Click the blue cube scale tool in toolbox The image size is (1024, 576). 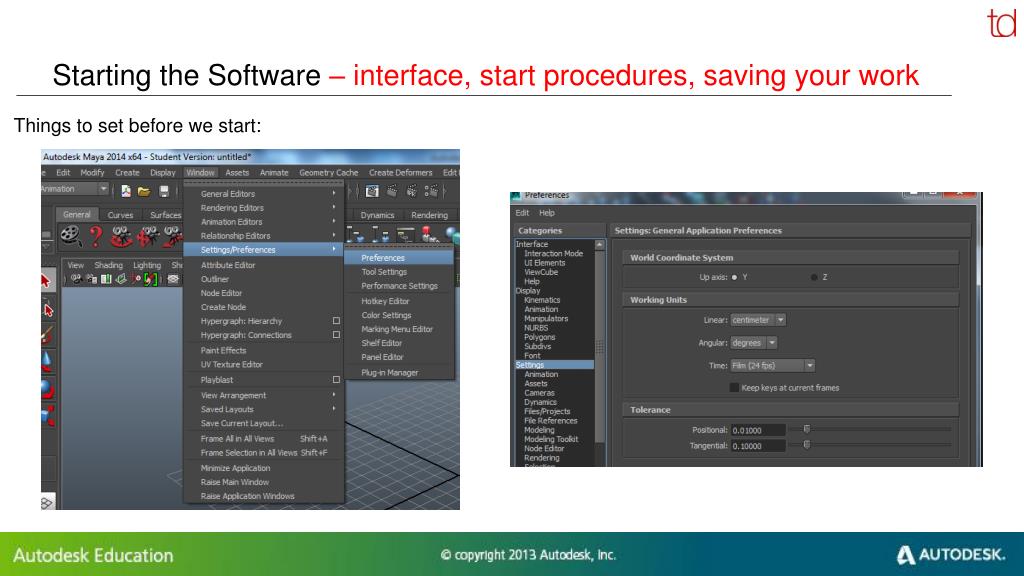pyautogui.click(x=48, y=415)
